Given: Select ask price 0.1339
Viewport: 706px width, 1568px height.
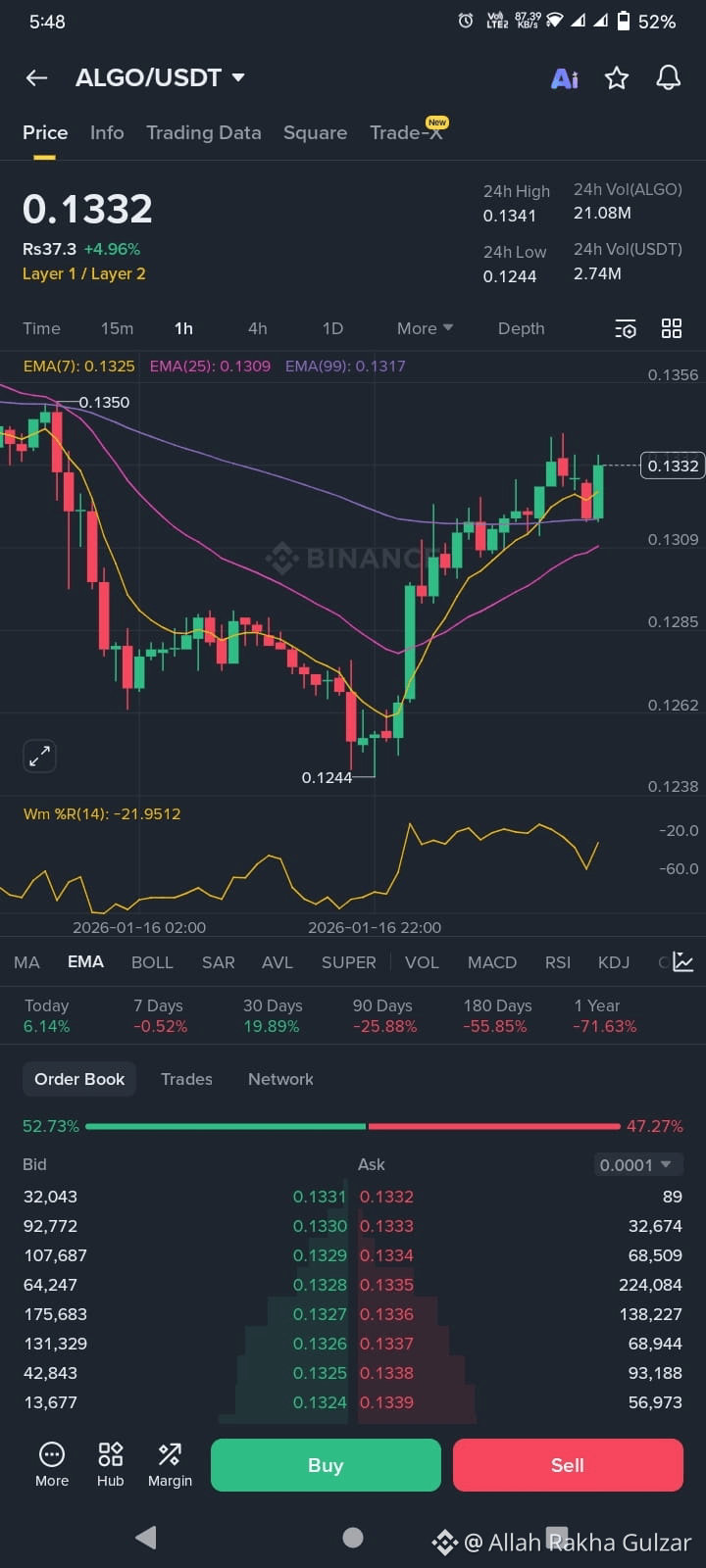Looking at the screenshot, I should pos(386,1402).
